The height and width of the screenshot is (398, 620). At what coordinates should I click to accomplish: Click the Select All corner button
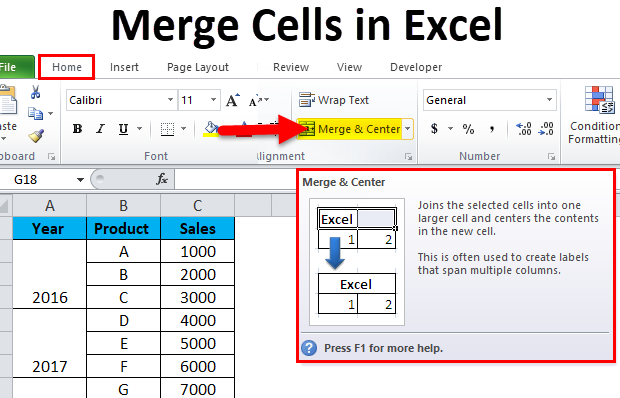[x=5, y=206]
